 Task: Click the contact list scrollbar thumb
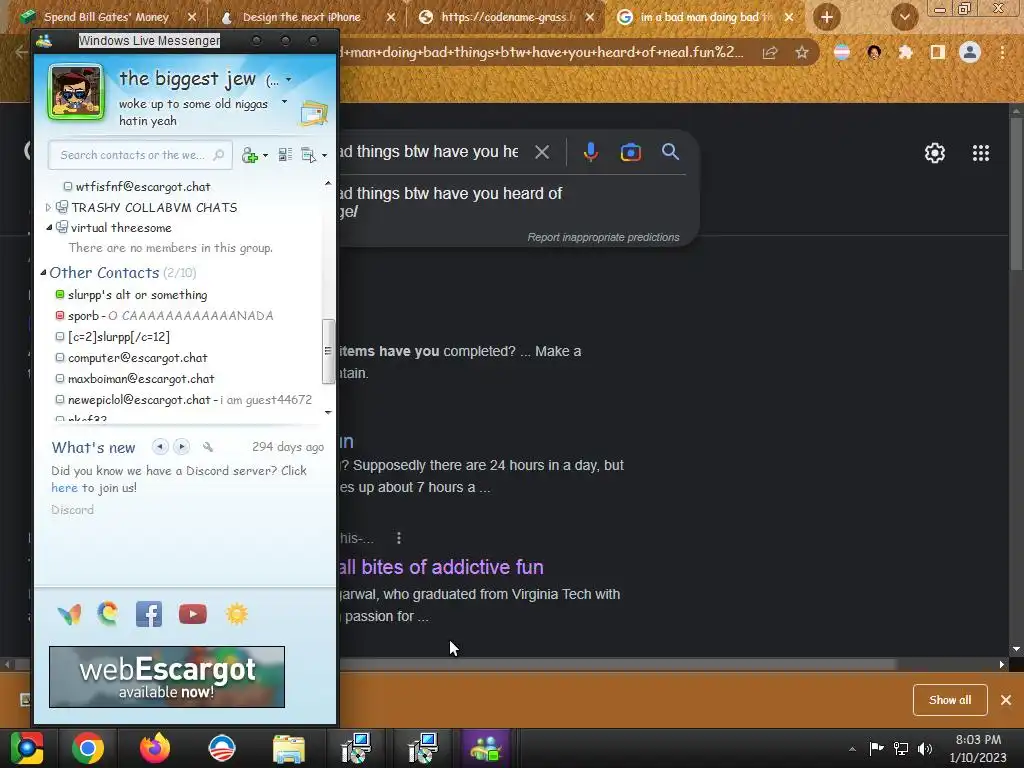tap(328, 351)
